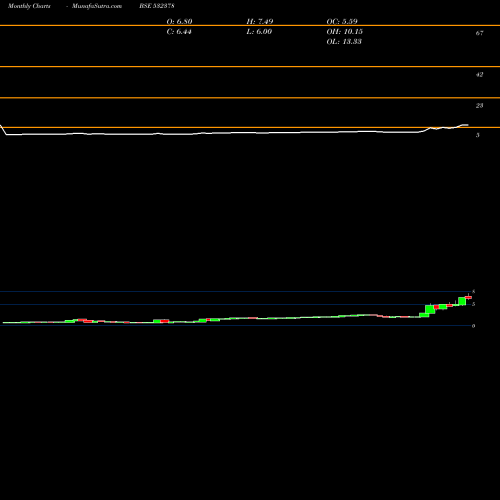Click the latest red candlestick
The height and width of the screenshot is (500, 500).
tap(469, 297)
